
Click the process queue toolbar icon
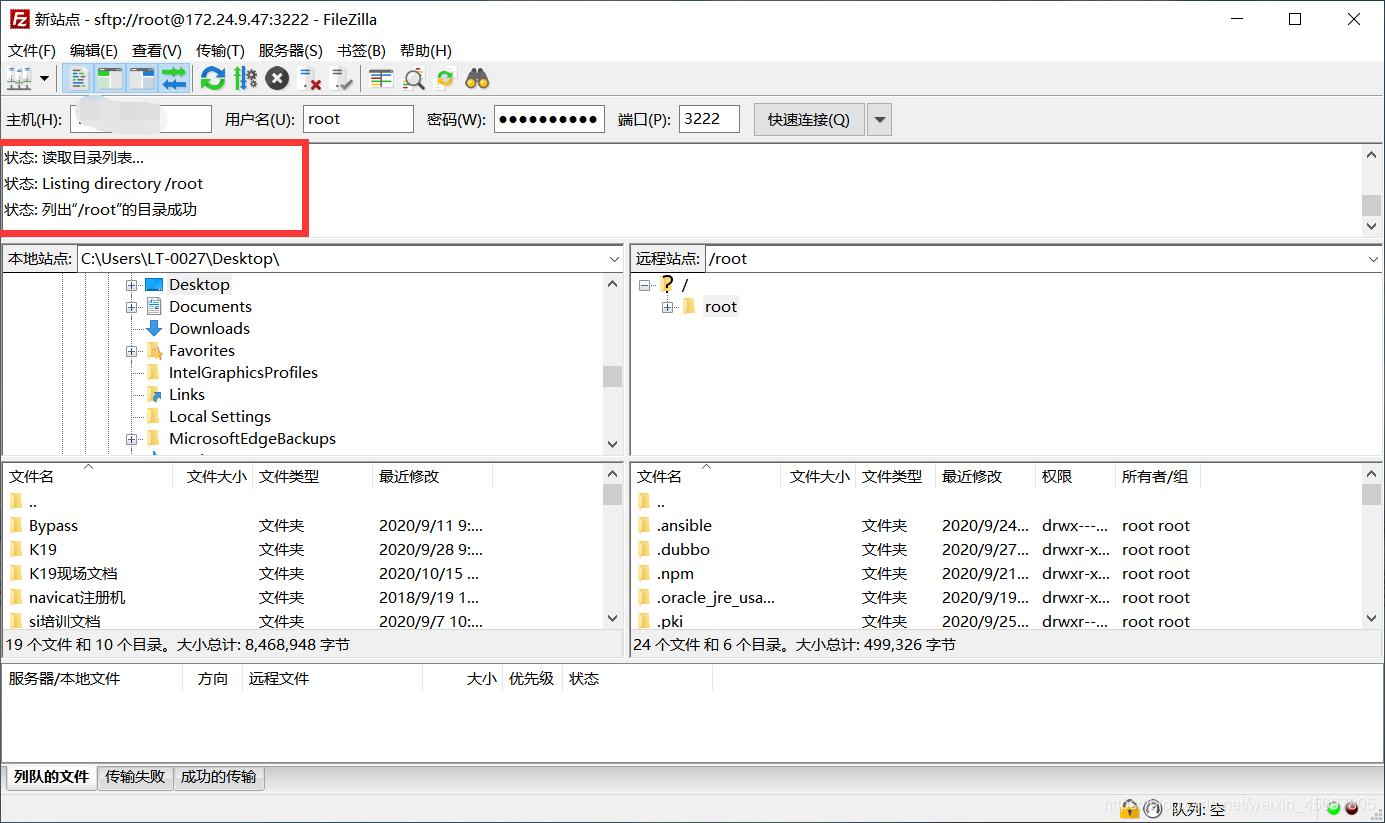point(245,78)
